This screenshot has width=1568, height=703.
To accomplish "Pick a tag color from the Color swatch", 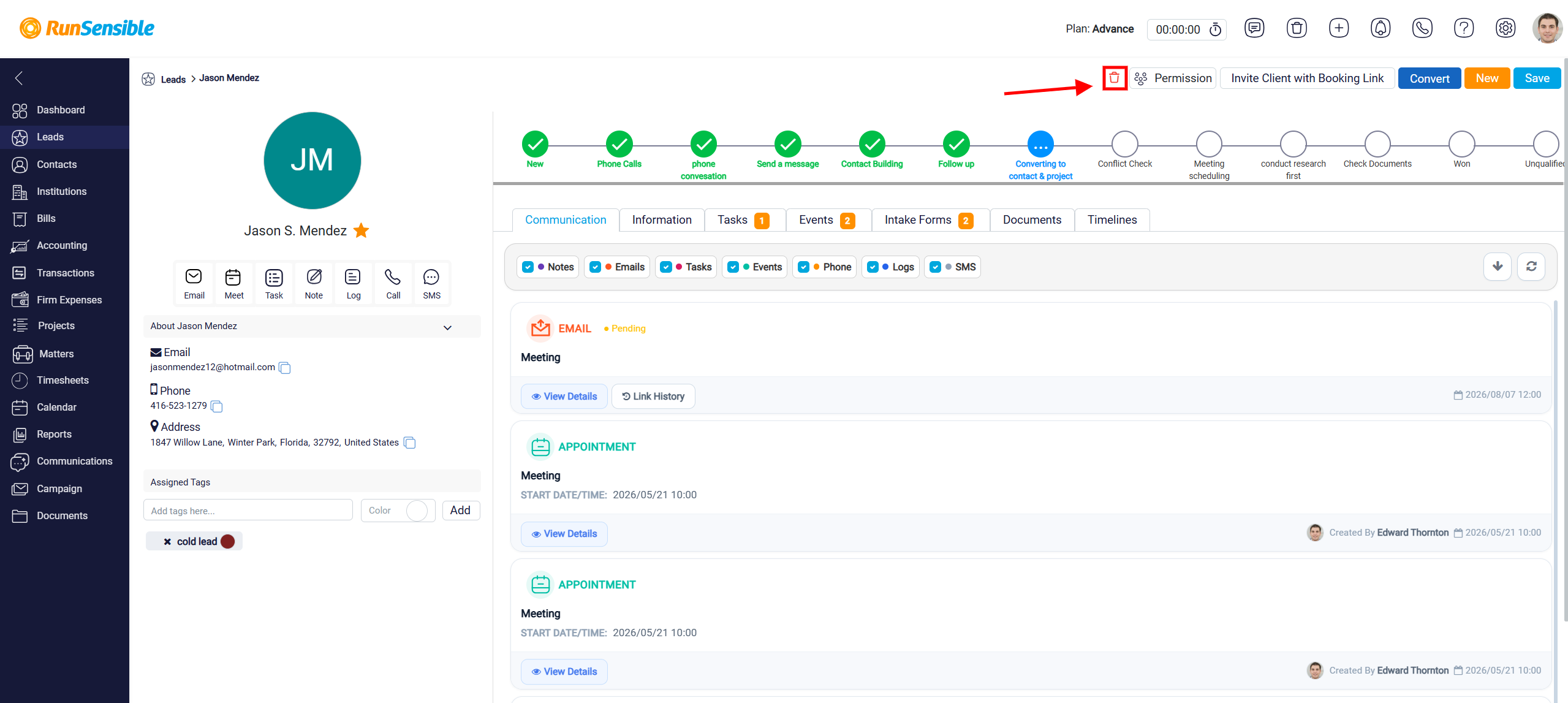I will pos(417,511).
